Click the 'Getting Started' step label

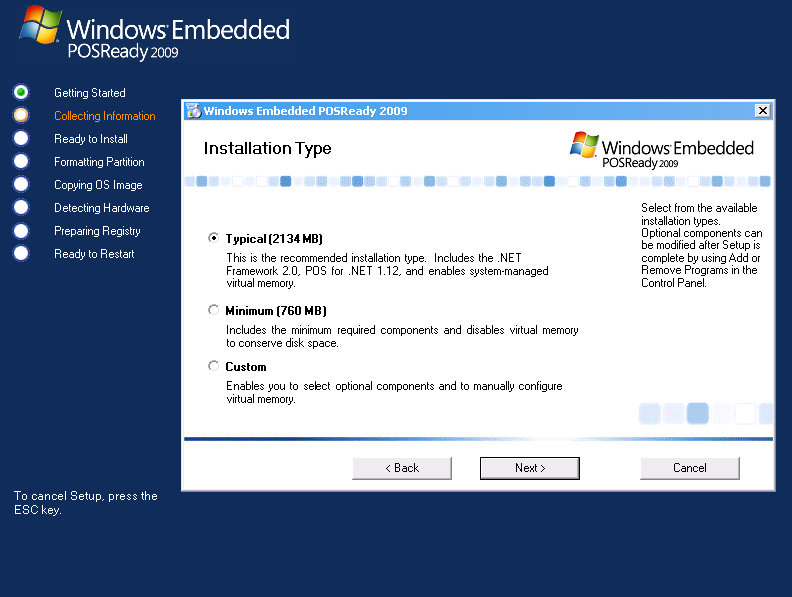(x=90, y=93)
